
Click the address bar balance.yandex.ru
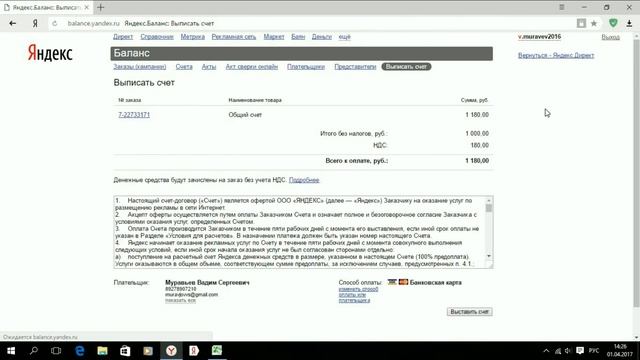pyautogui.click(x=93, y=23)
